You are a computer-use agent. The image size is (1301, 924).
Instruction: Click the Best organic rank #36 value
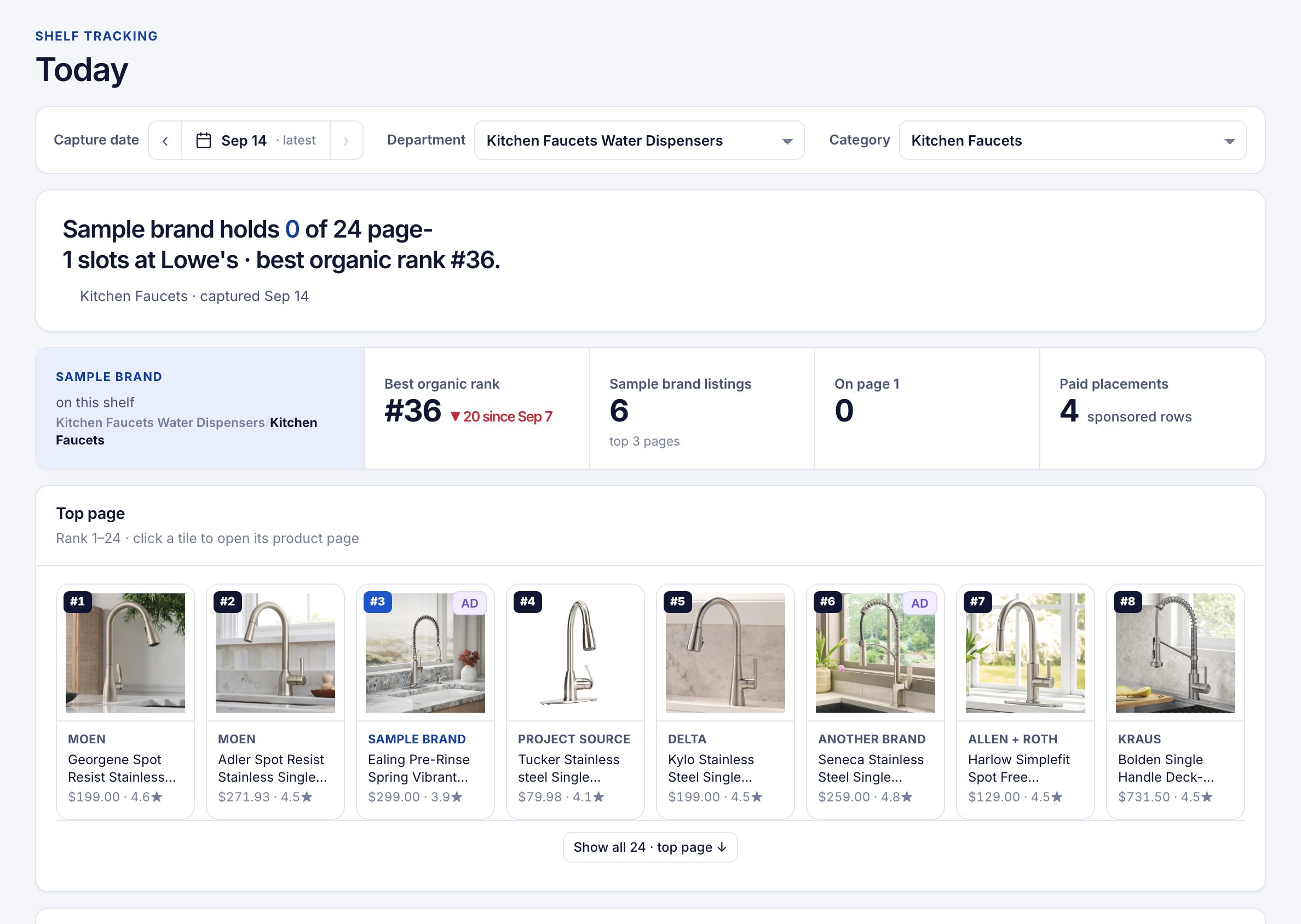413,411
